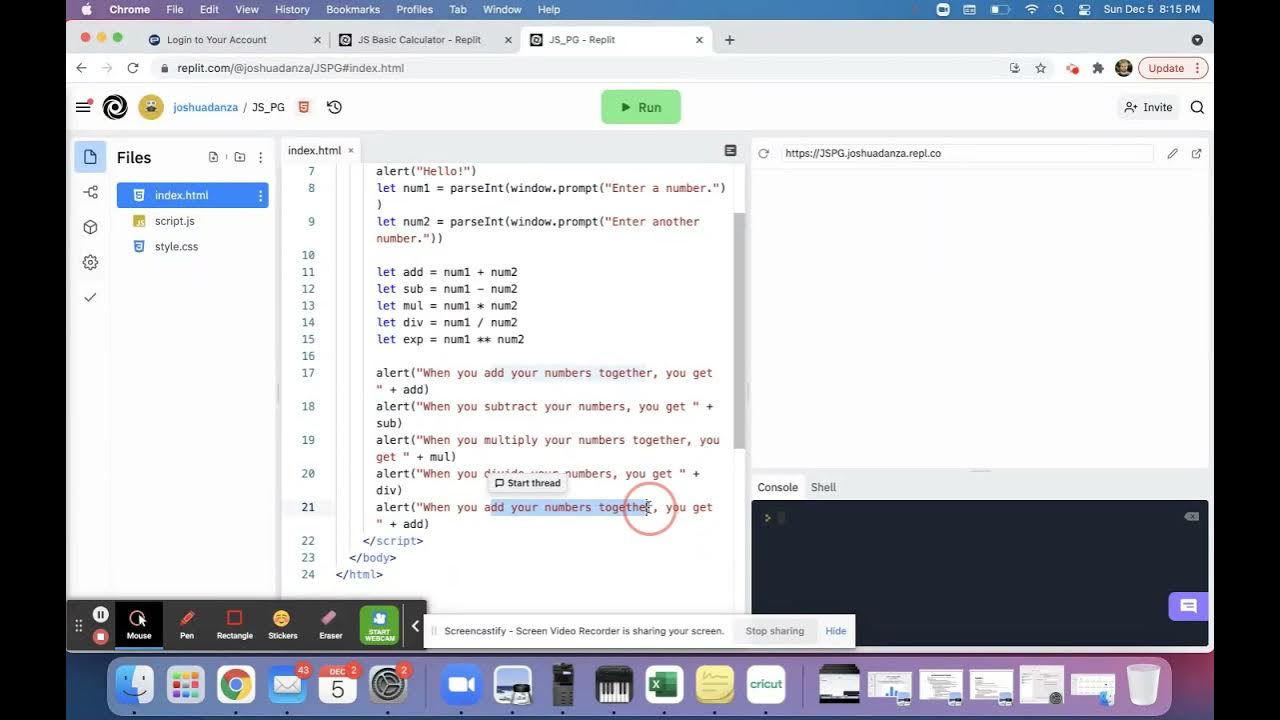Click the editor layout icon above code
The image size is (1280, 720).
point(730,150)
